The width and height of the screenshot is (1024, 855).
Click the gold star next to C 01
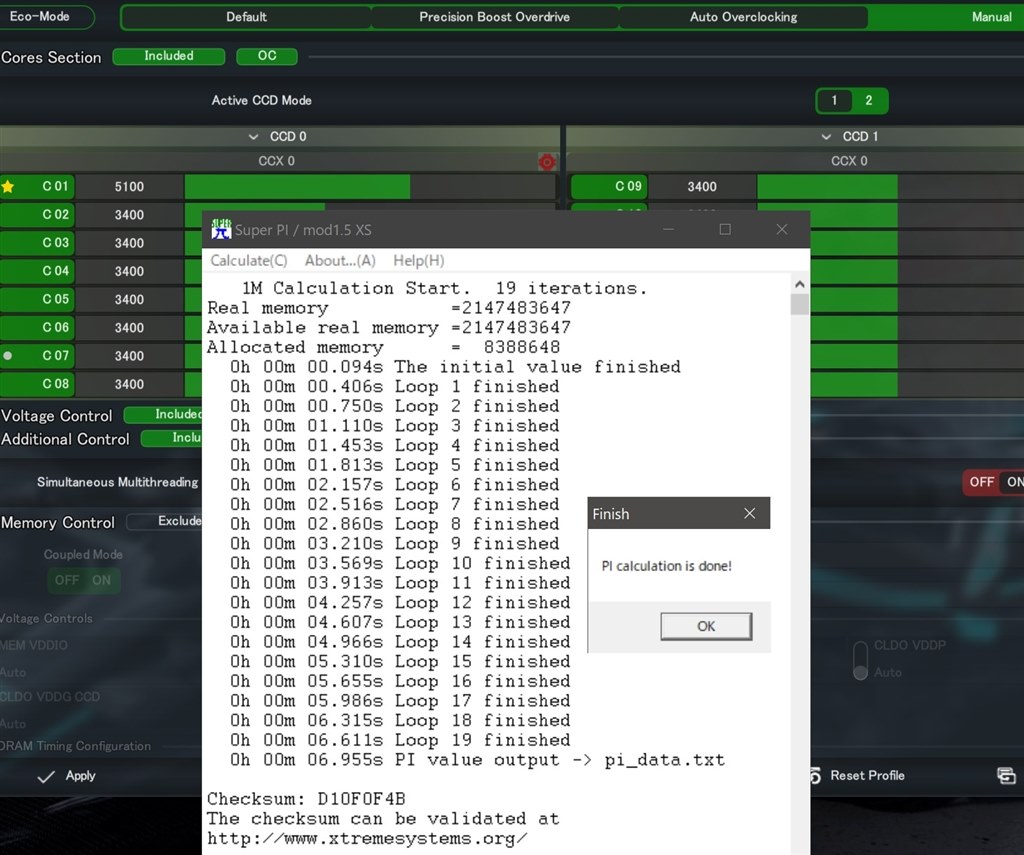(x=8, y=187)
